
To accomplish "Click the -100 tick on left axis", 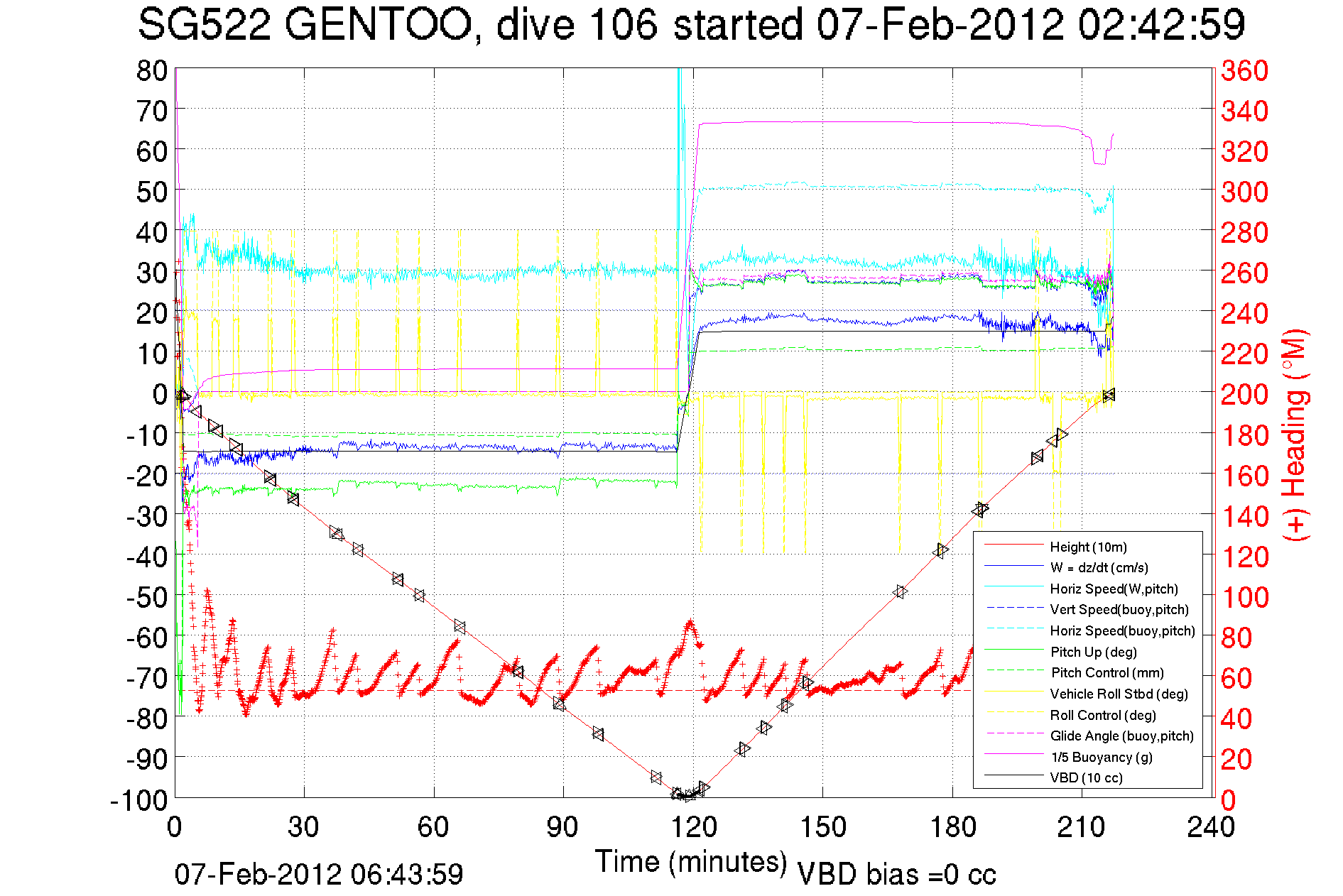I will click(139, 800).
